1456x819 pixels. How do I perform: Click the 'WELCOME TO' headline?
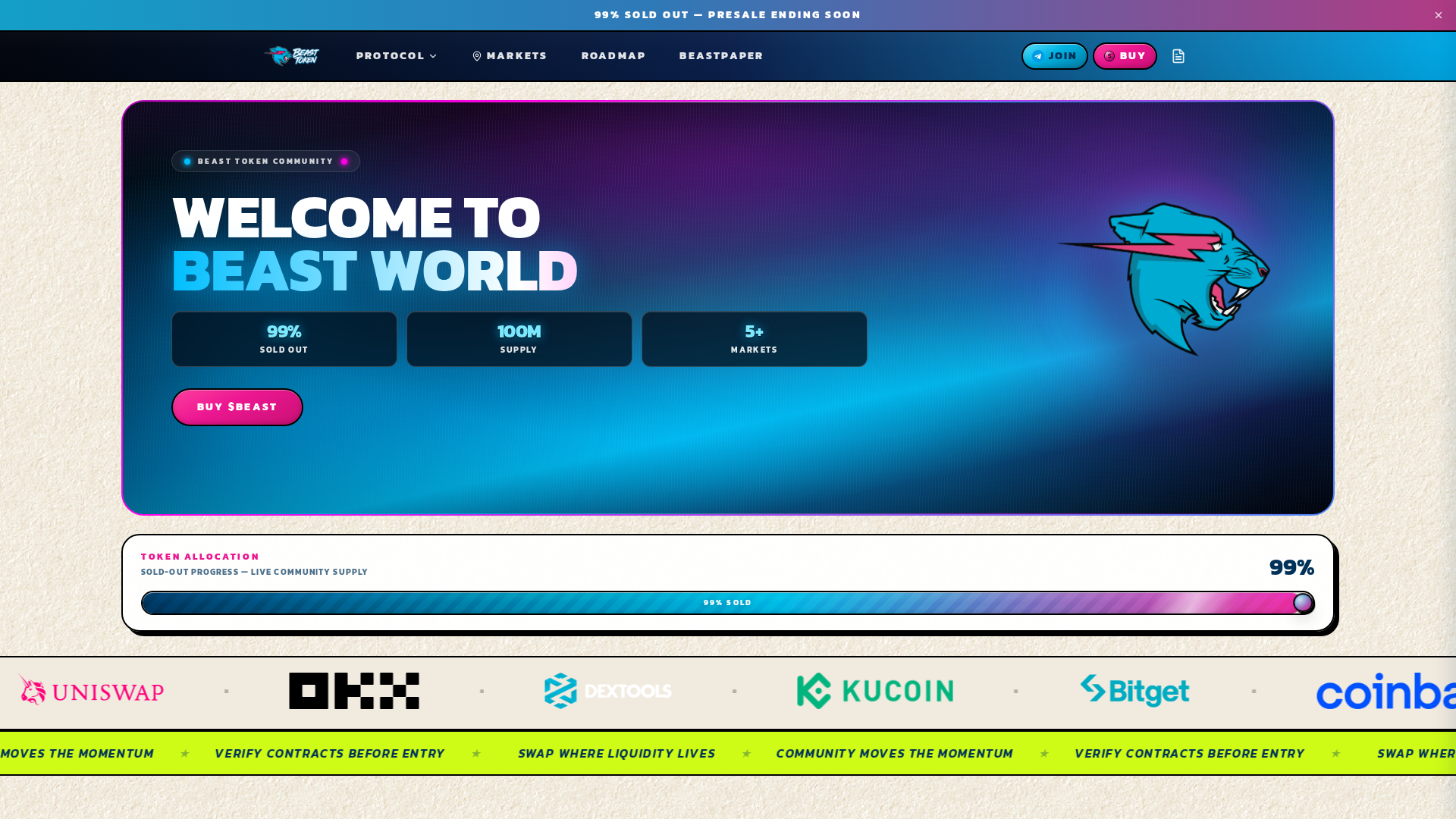(x=356, y=218)
